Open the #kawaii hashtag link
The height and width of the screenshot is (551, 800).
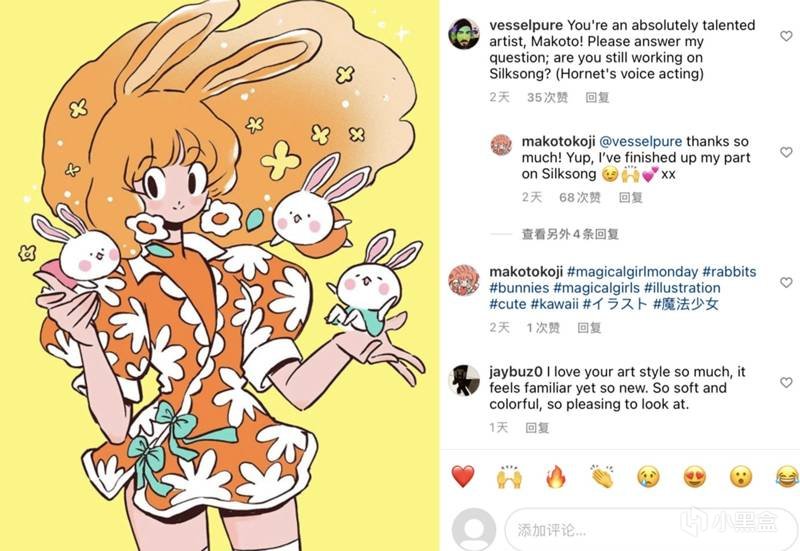pyautogui.click(x=555, y=304)
